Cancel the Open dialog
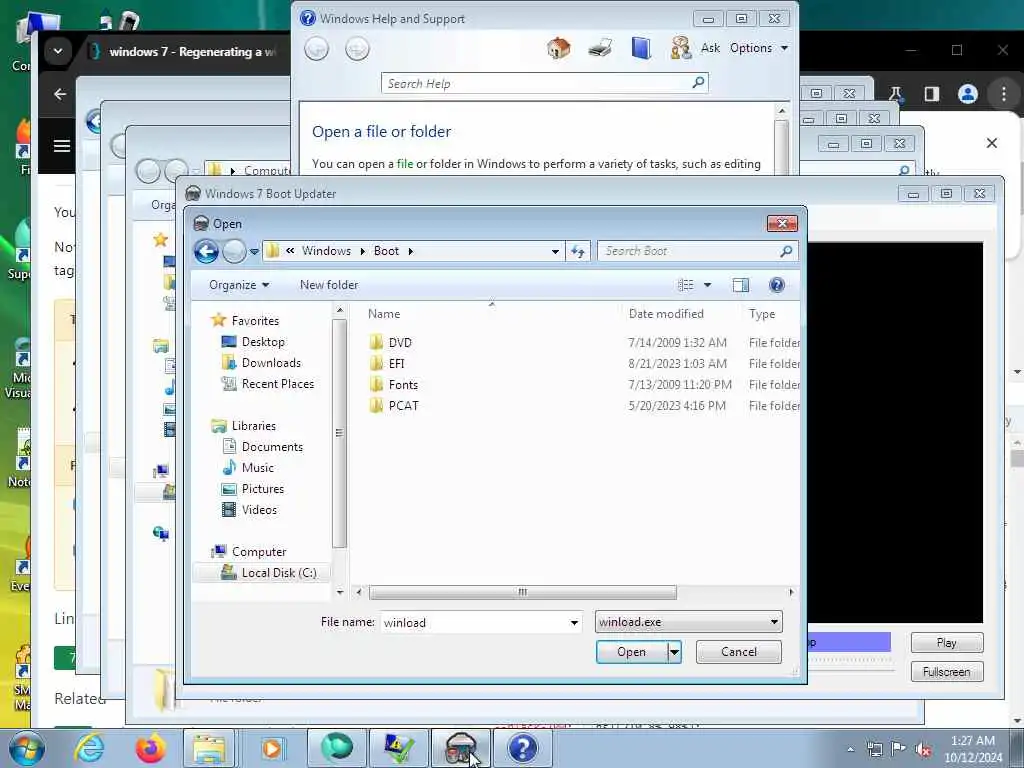This screenshot has width=1024, height=768. click(x=739, y=652)
